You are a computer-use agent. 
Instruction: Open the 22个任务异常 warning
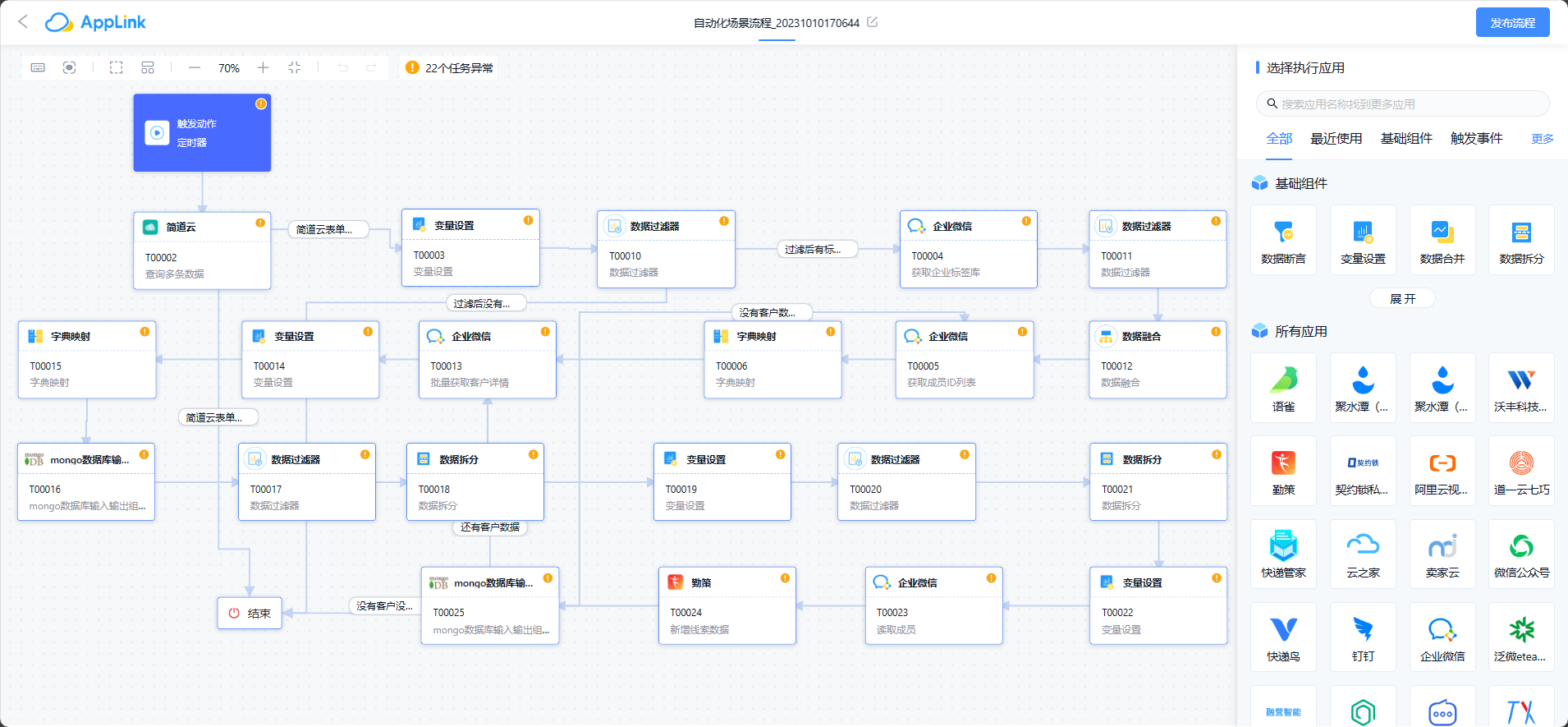(450, 67)
